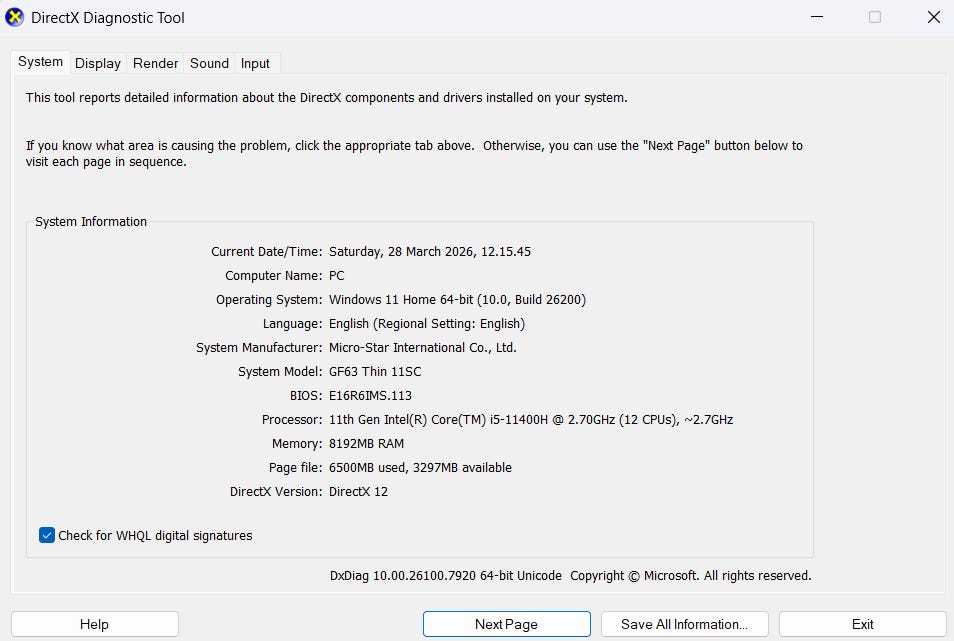Click the Current Date/Time value text
954x641 pixels.
[430, 252]
